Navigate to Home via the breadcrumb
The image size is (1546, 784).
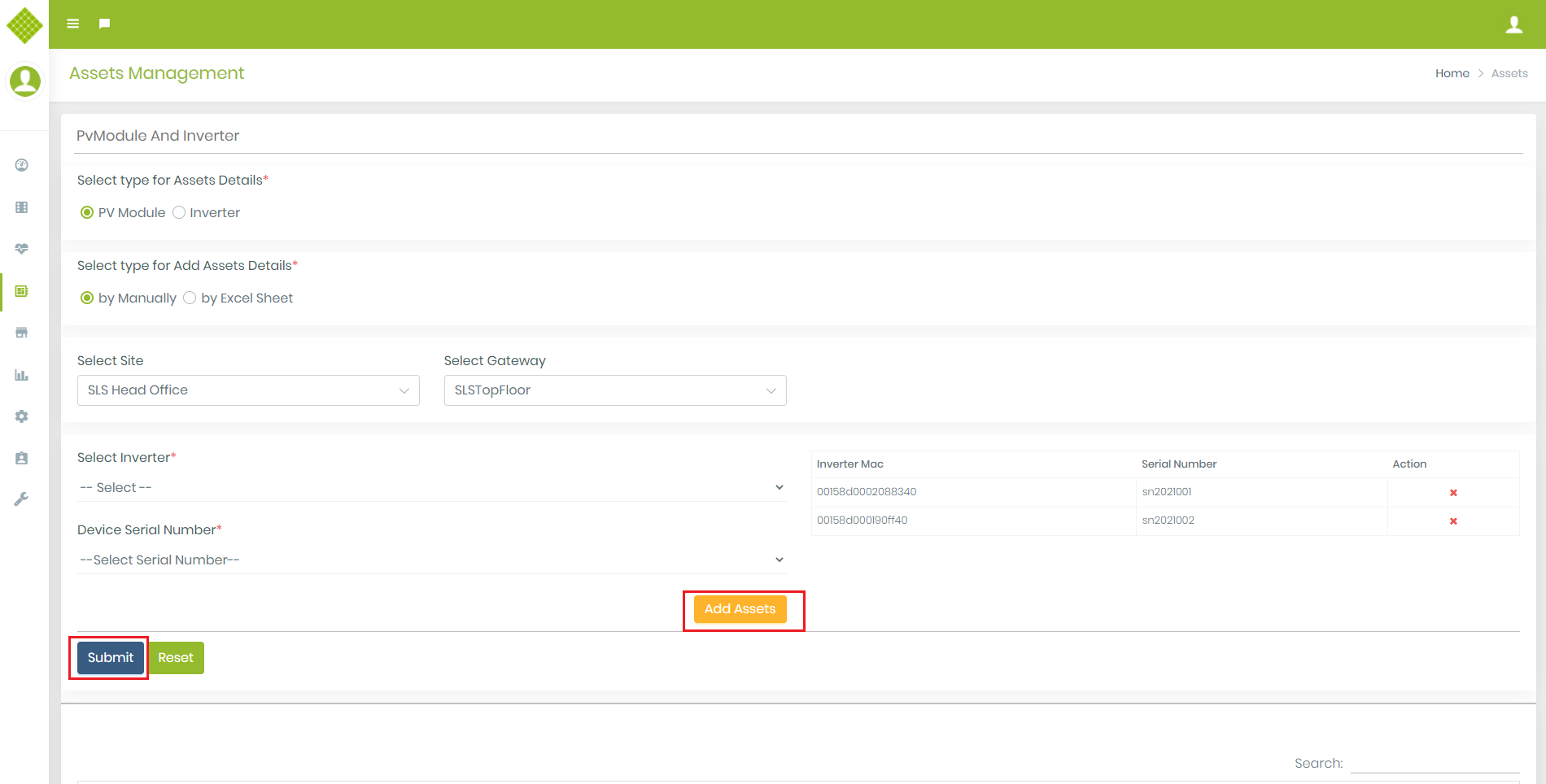pos(1452,73)
